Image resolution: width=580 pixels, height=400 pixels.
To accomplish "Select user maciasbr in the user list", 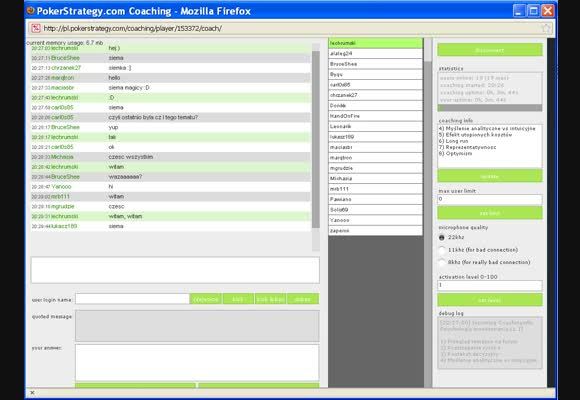I will click(375, 147).
